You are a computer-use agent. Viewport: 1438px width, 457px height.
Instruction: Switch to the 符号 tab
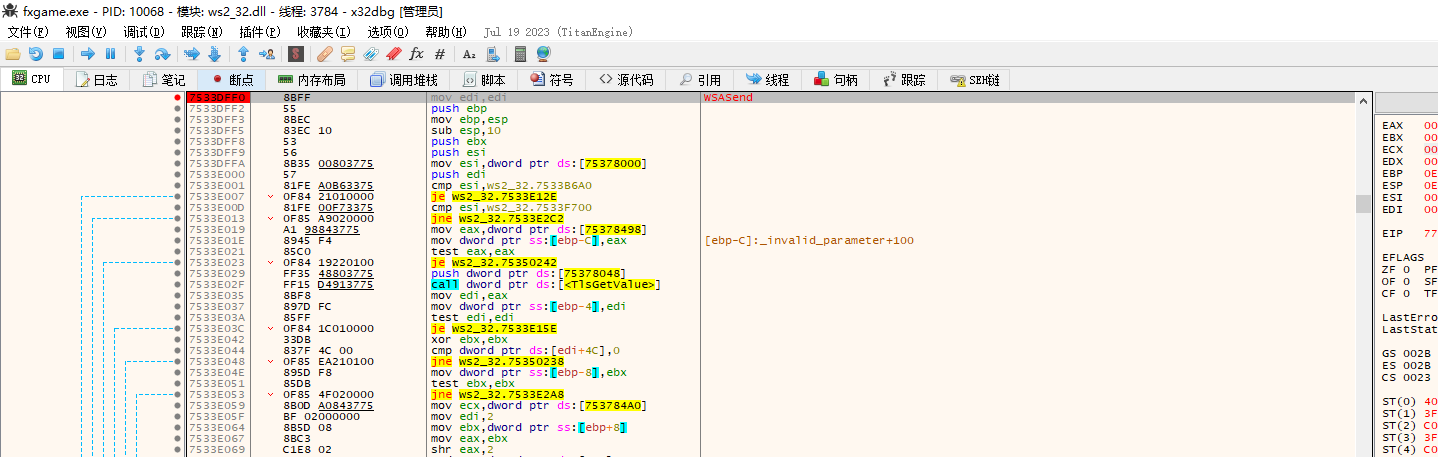(x=551, y=80)
